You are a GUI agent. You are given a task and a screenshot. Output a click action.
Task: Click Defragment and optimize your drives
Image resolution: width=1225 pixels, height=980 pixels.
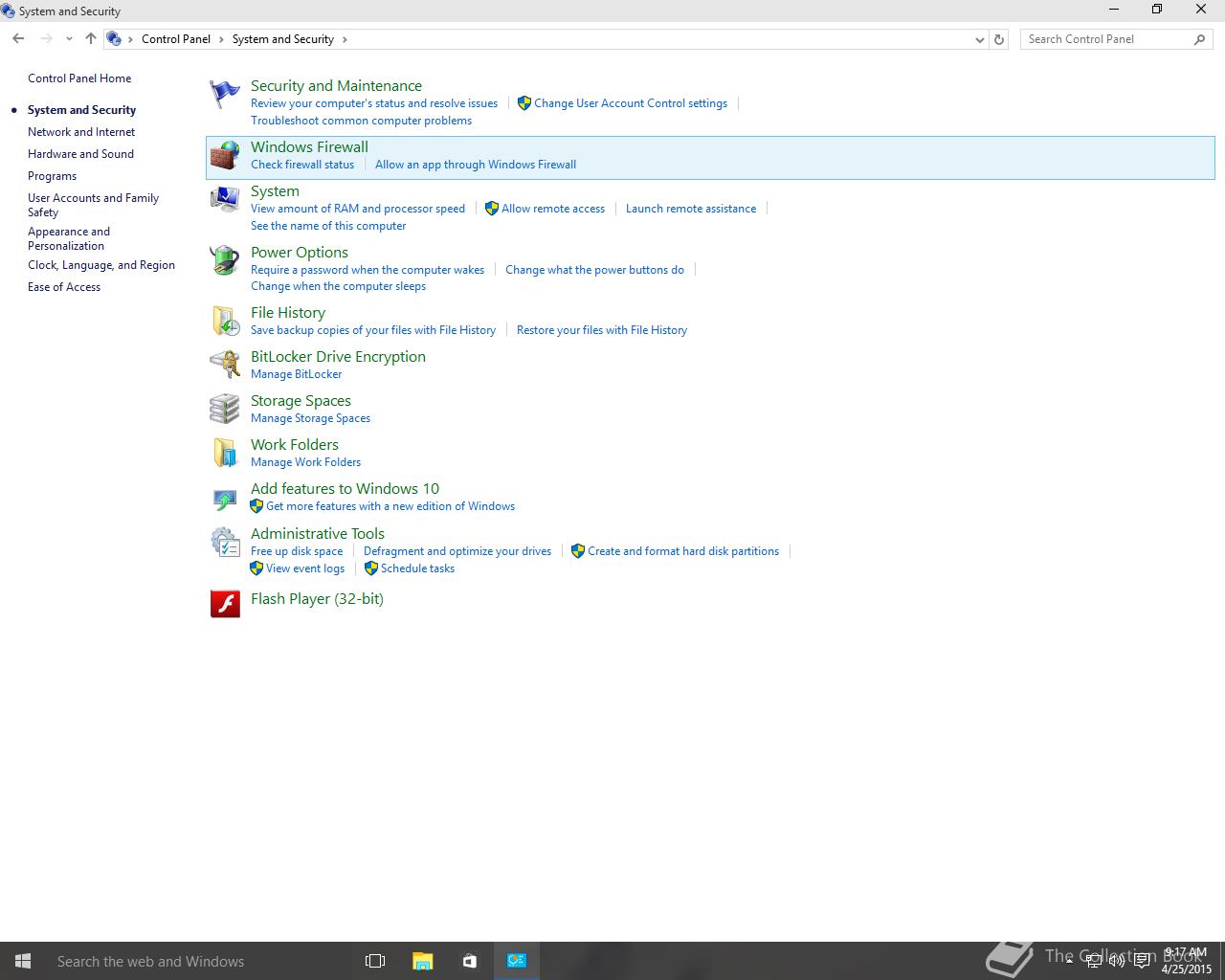pyautogui.click(x=457, y=551)
